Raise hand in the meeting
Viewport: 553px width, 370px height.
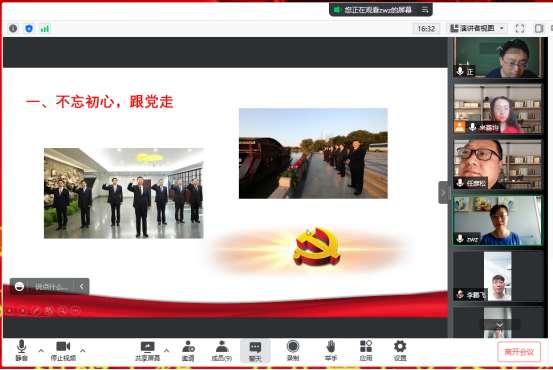(330, 351)
